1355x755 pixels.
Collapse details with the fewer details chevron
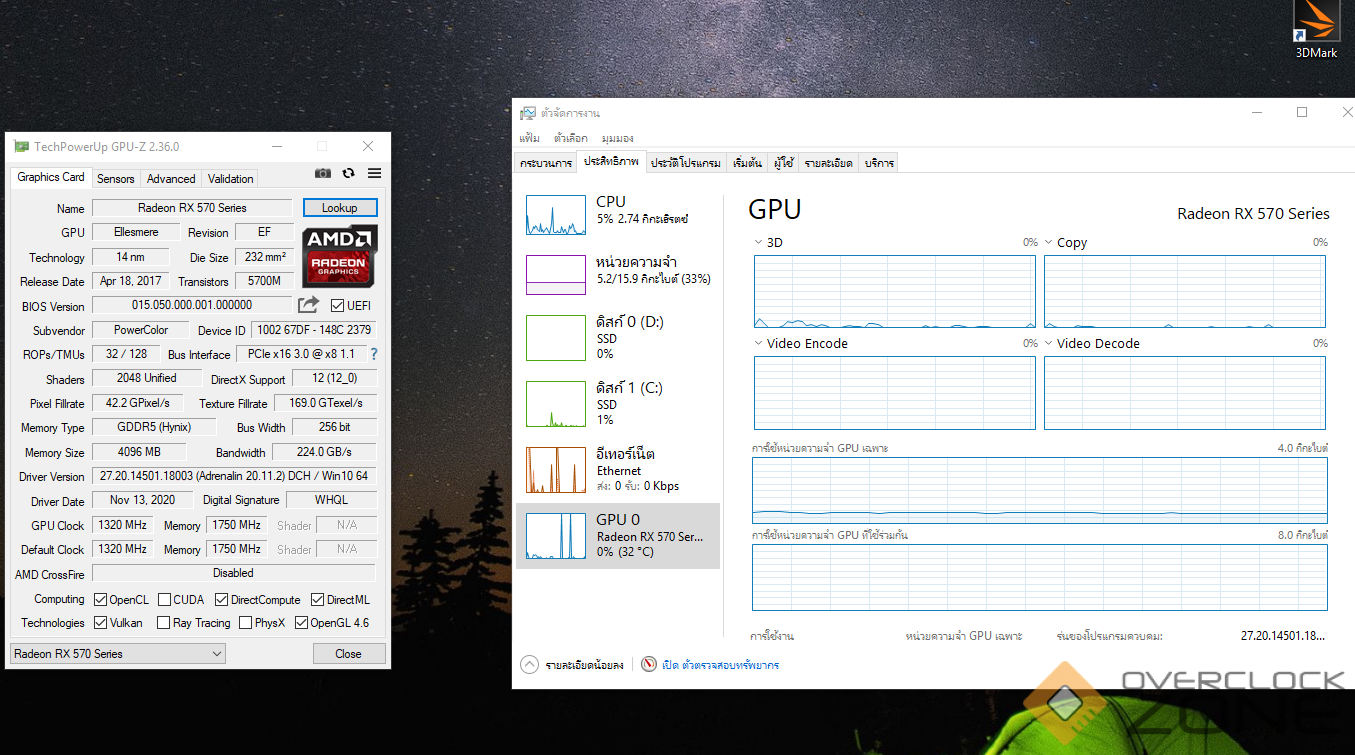pos(529,665)
